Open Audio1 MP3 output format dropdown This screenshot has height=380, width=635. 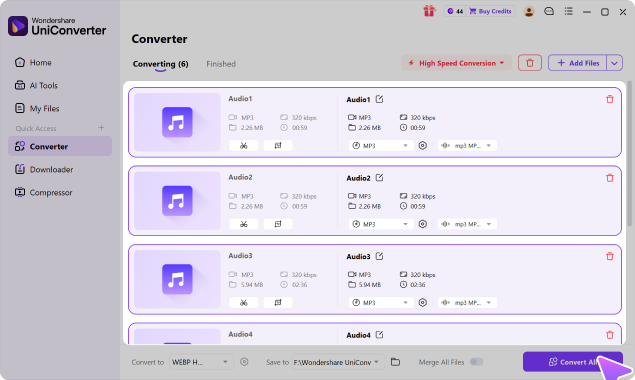pyautogui.click(x=381, y=145)
